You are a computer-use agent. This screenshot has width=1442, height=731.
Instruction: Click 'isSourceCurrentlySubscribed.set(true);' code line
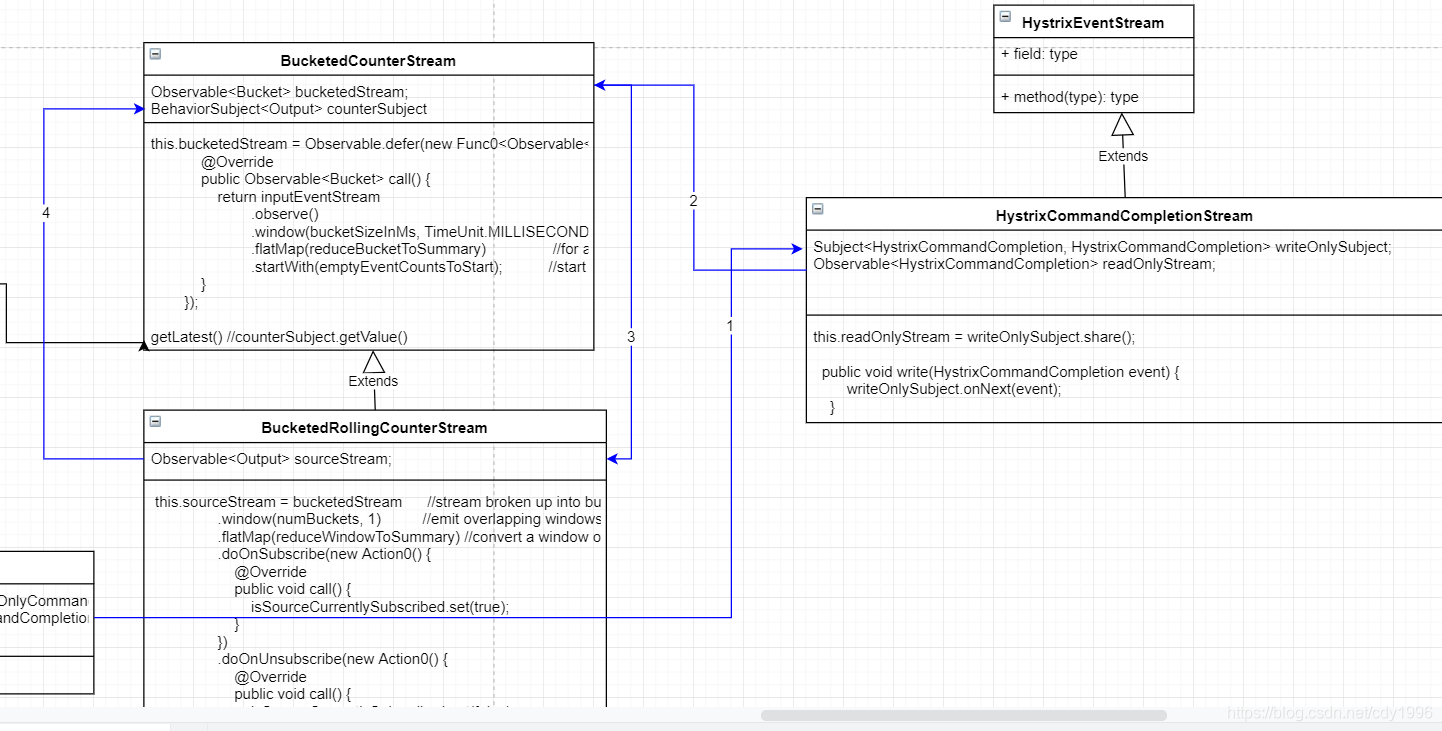coord(380,607)
